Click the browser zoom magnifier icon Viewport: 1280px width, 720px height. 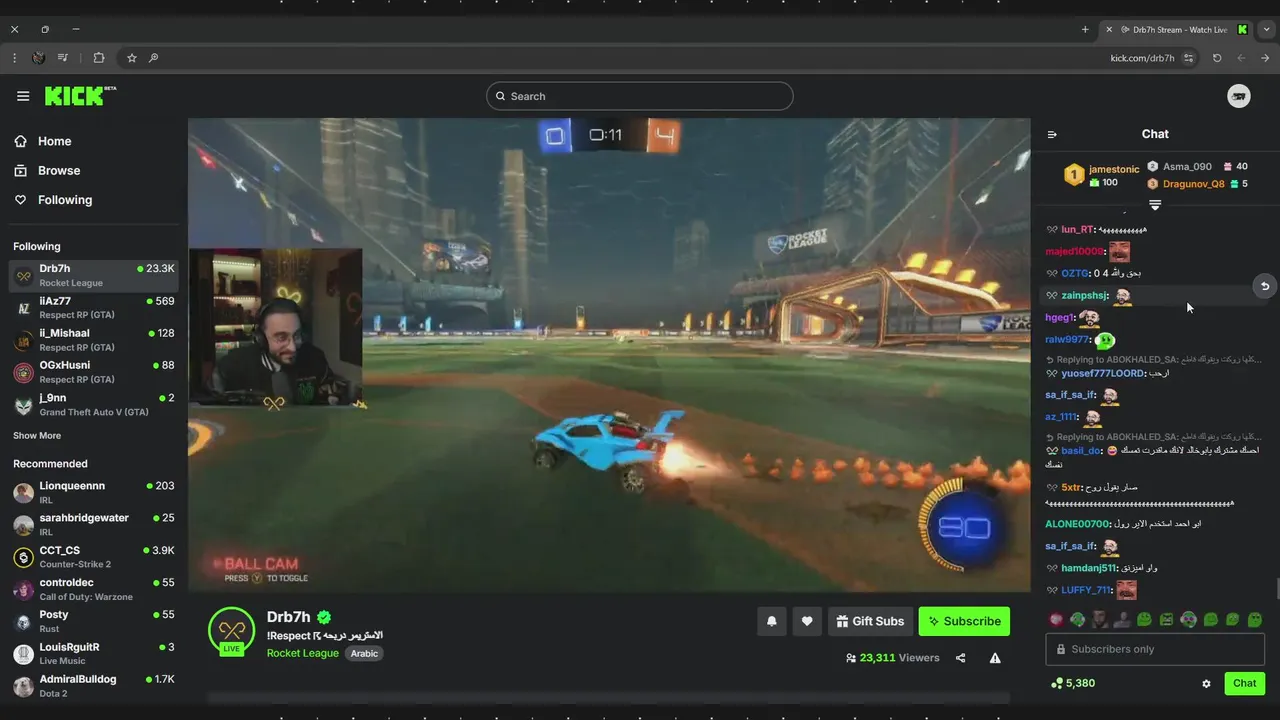(x=153, y=58)
